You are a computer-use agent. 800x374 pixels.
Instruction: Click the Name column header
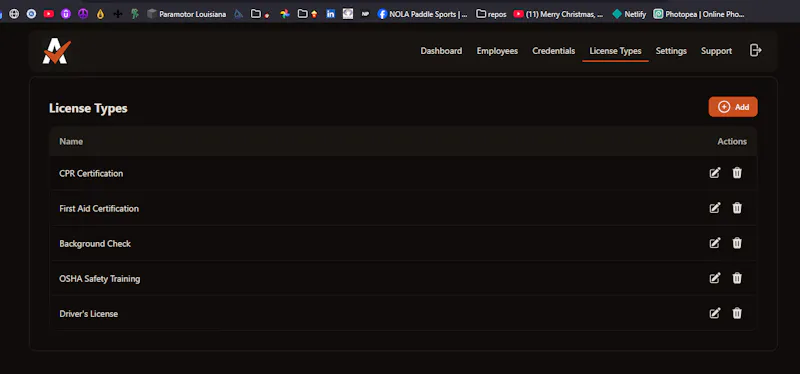click(71, 141)
